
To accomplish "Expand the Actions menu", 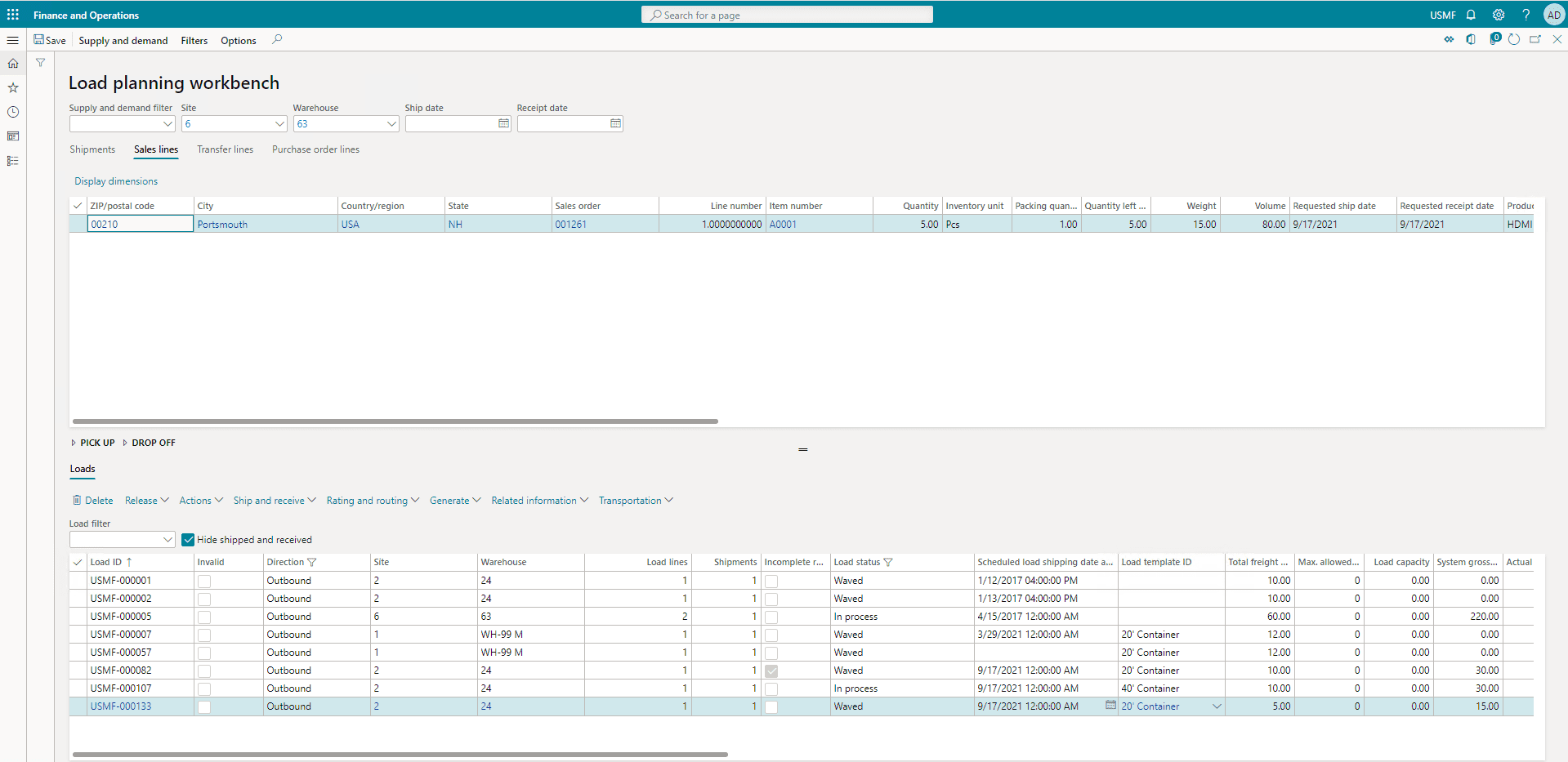I will point(201,501).
